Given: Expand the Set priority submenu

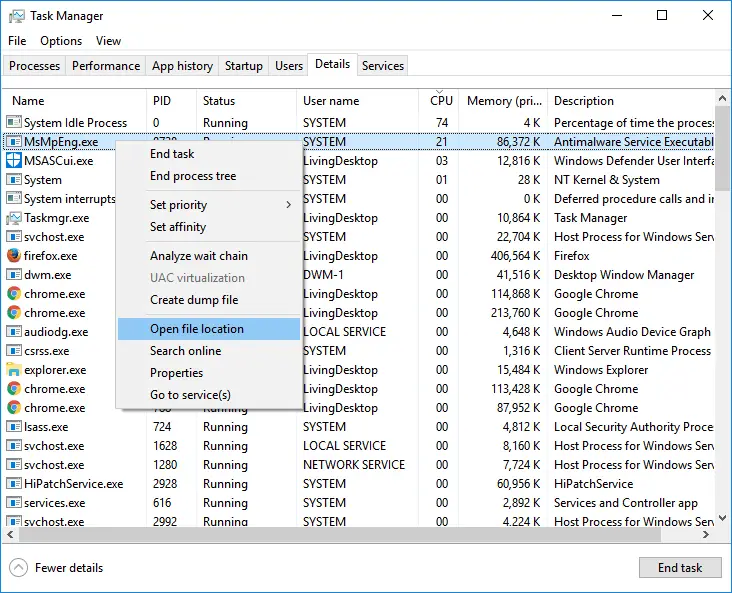Looking at the screenshot, I should click(209, 205).
